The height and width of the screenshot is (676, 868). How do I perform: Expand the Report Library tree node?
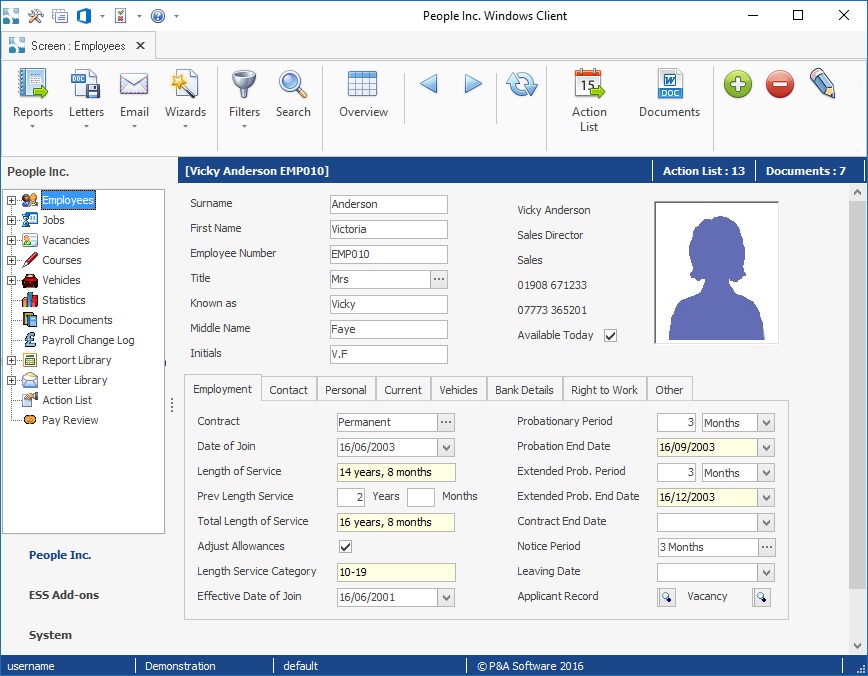[11, 360]
